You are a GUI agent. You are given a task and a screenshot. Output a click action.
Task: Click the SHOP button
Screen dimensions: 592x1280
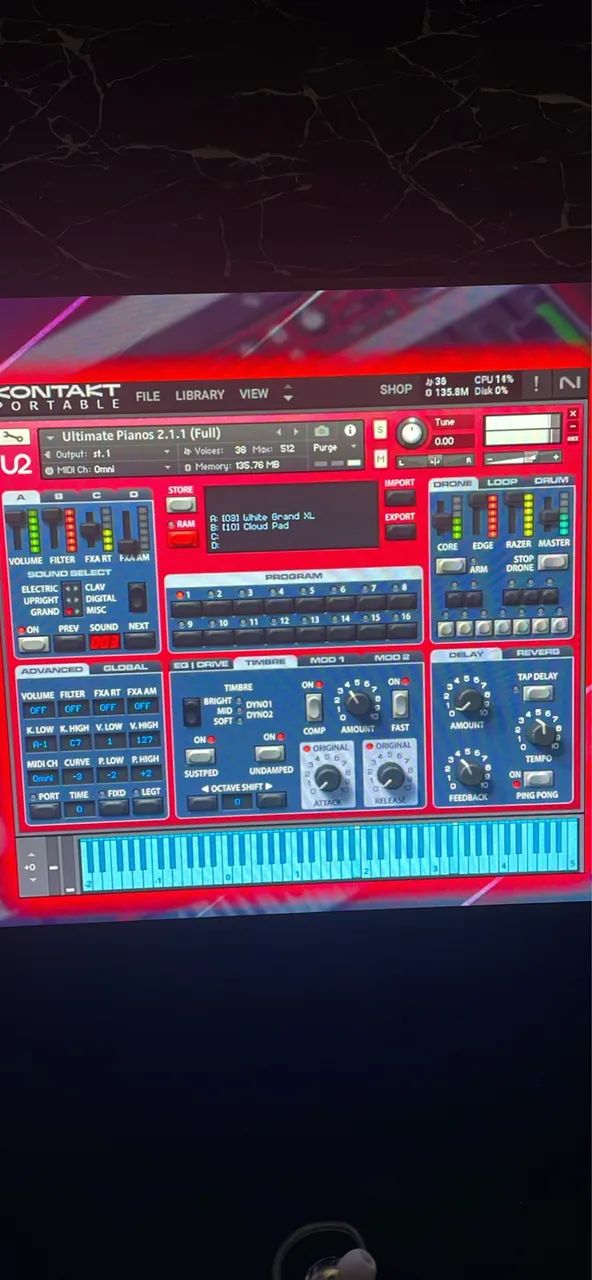tap(395, 389)
